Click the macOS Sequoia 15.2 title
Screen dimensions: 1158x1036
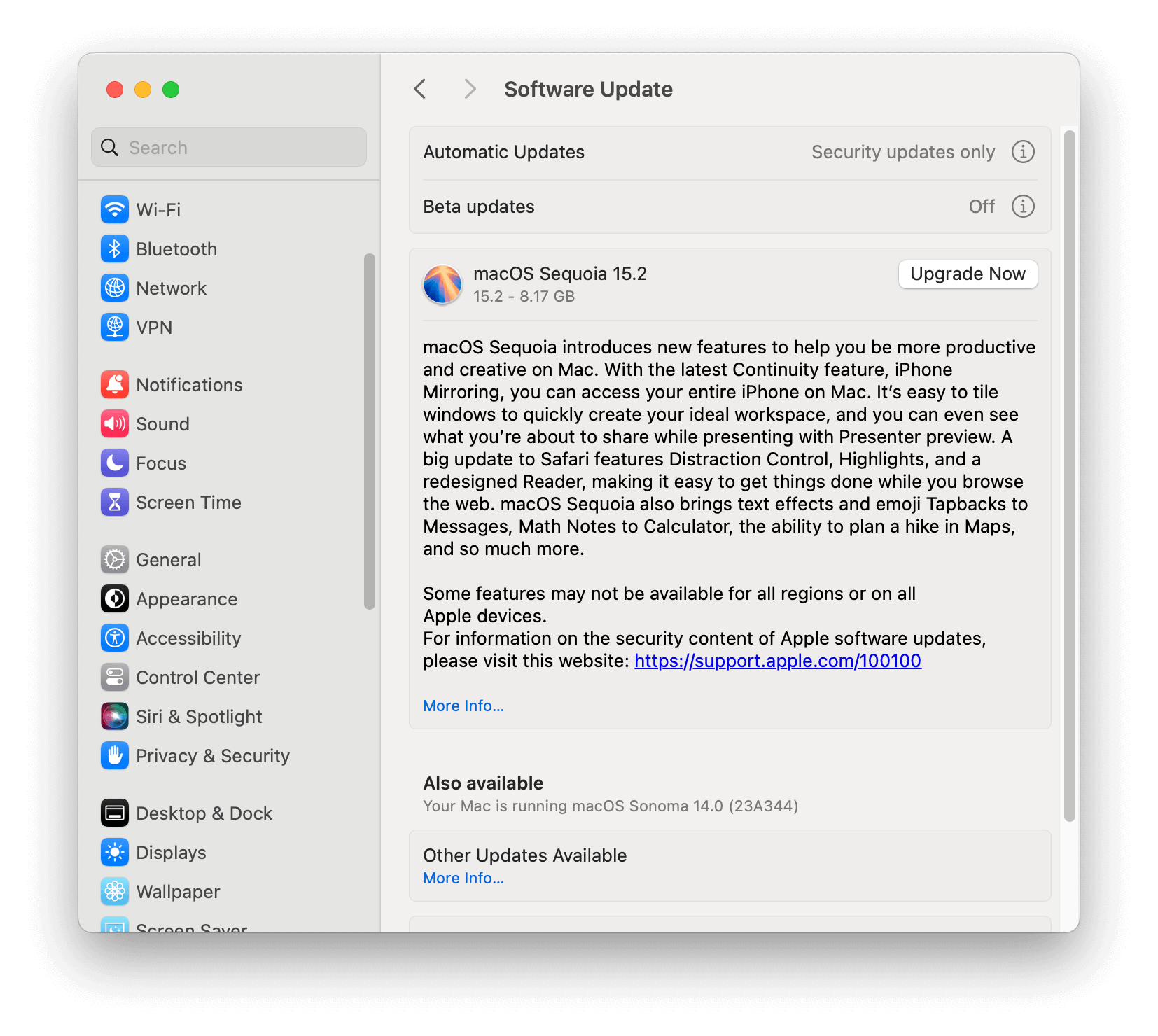560,274
